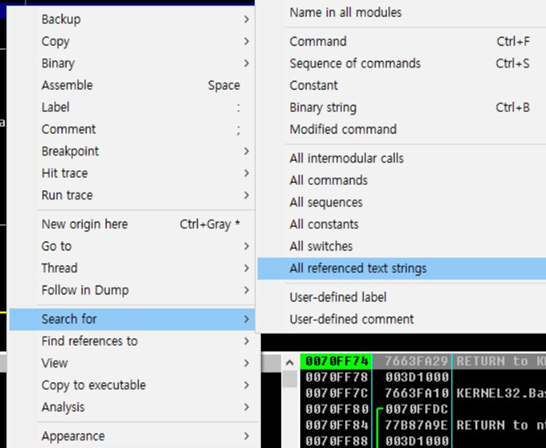Click stack value 7663FA10

416,393
